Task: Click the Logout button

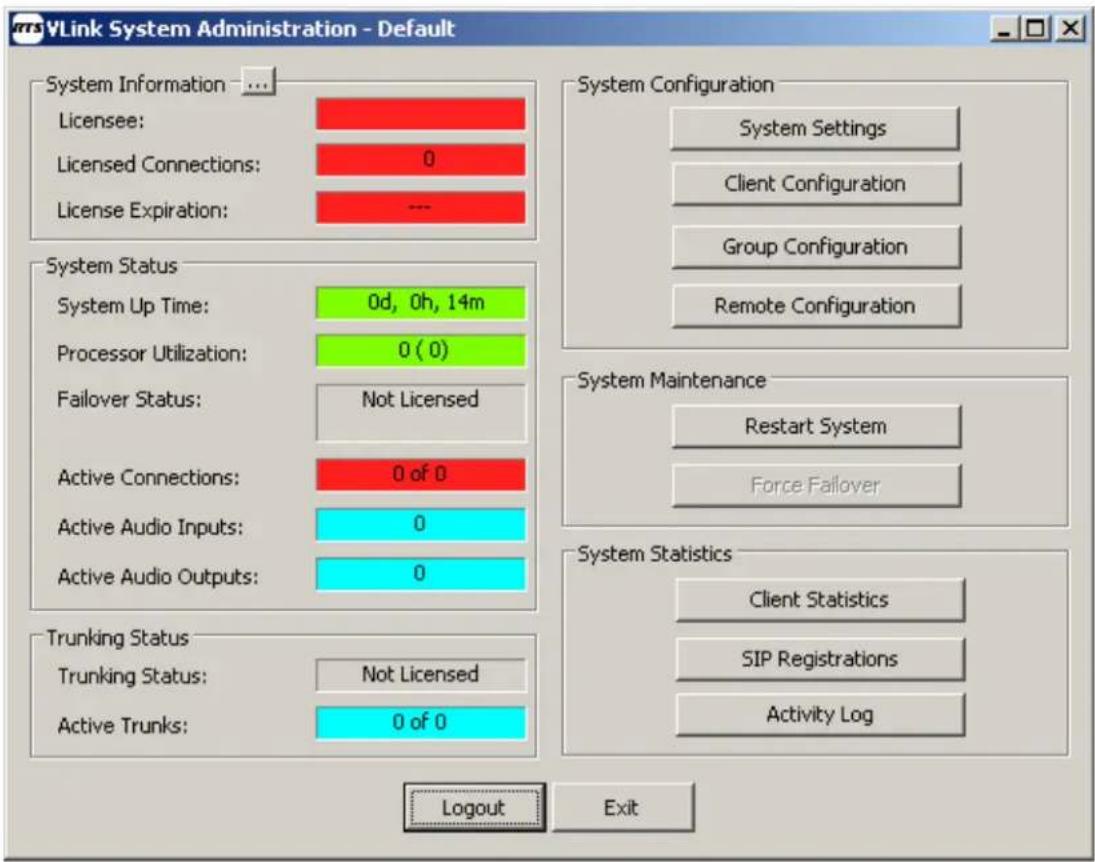Action: coord(474,808)
